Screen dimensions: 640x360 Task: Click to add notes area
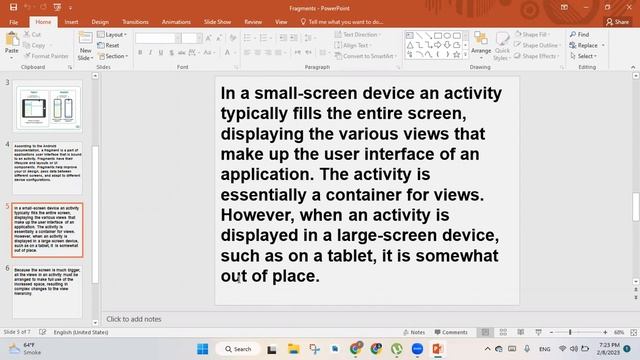click(134, 319)
